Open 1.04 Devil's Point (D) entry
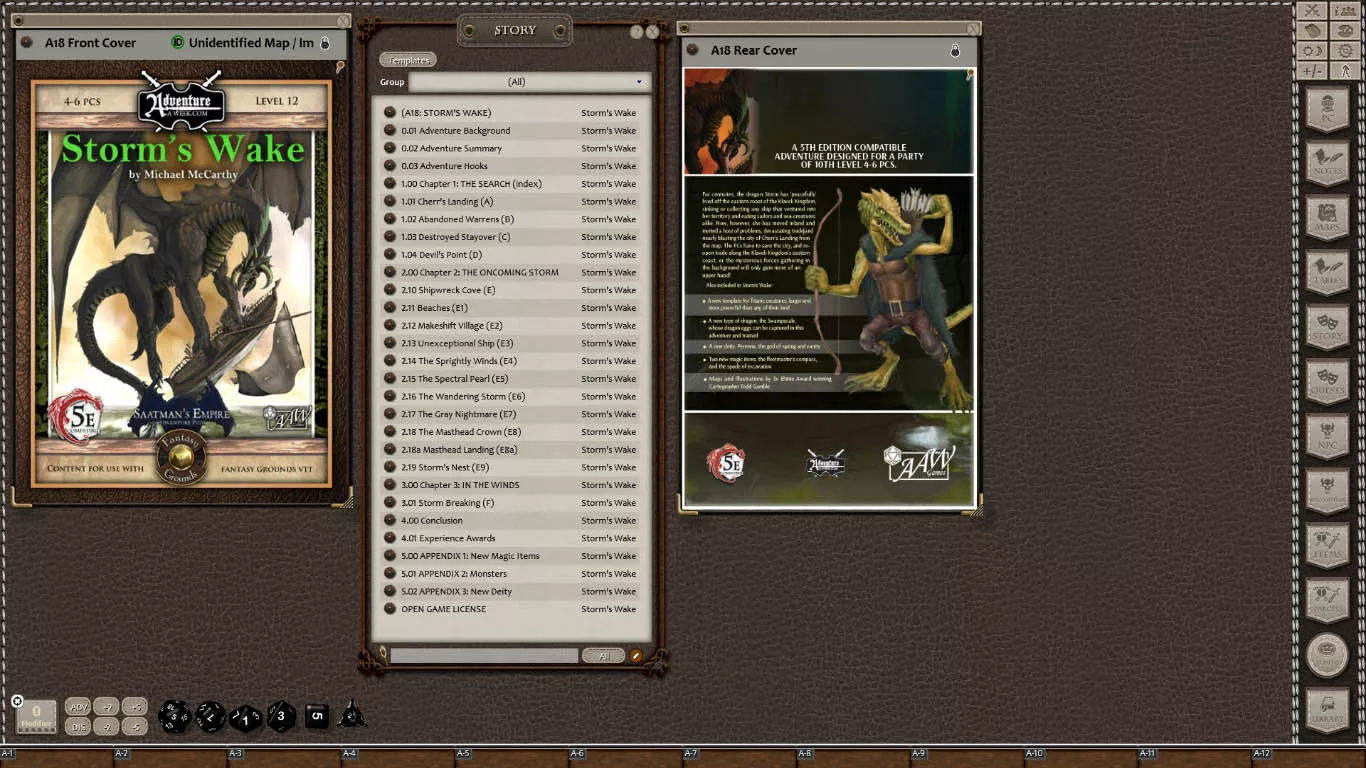Image resolution: width=1366 pixels, height=768 pixels. (511, 255)
